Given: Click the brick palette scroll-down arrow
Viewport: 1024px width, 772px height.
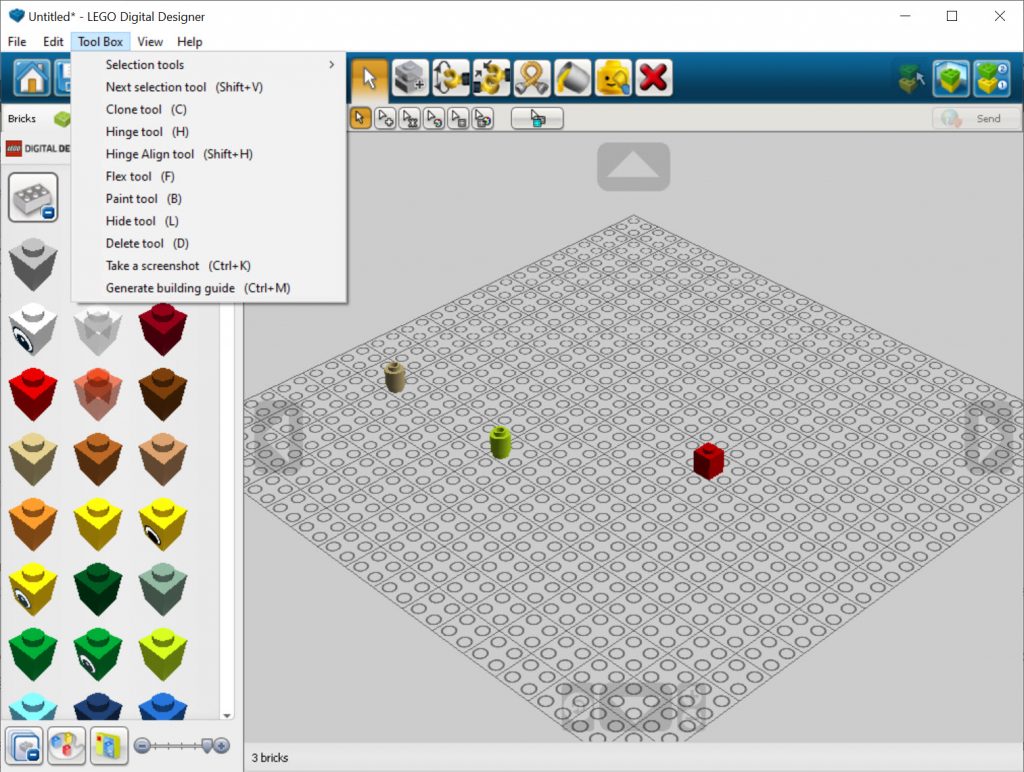Looking at the screenshot, I should (x=227, y=716).
